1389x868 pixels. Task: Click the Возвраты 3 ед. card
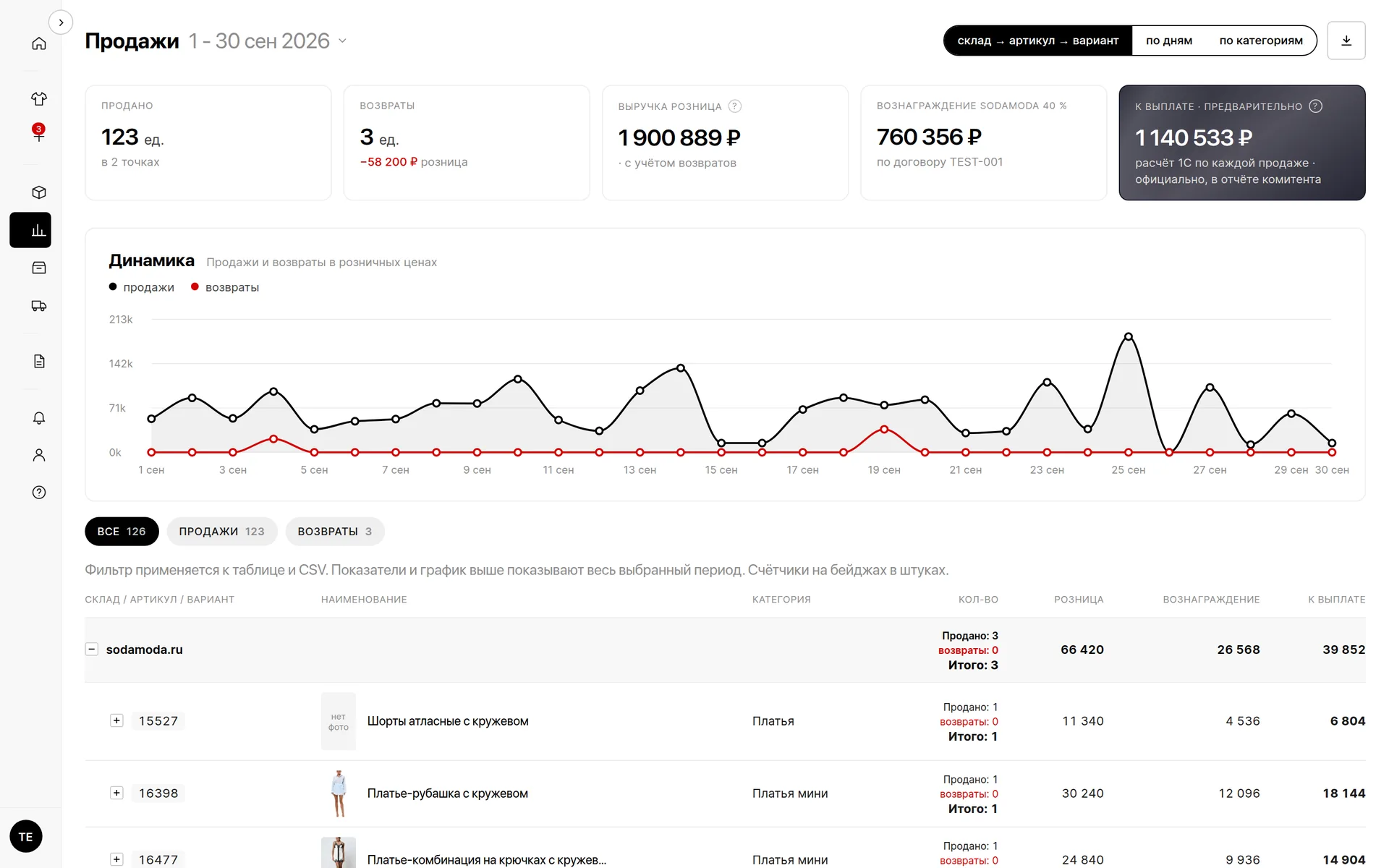pos(467,142)
